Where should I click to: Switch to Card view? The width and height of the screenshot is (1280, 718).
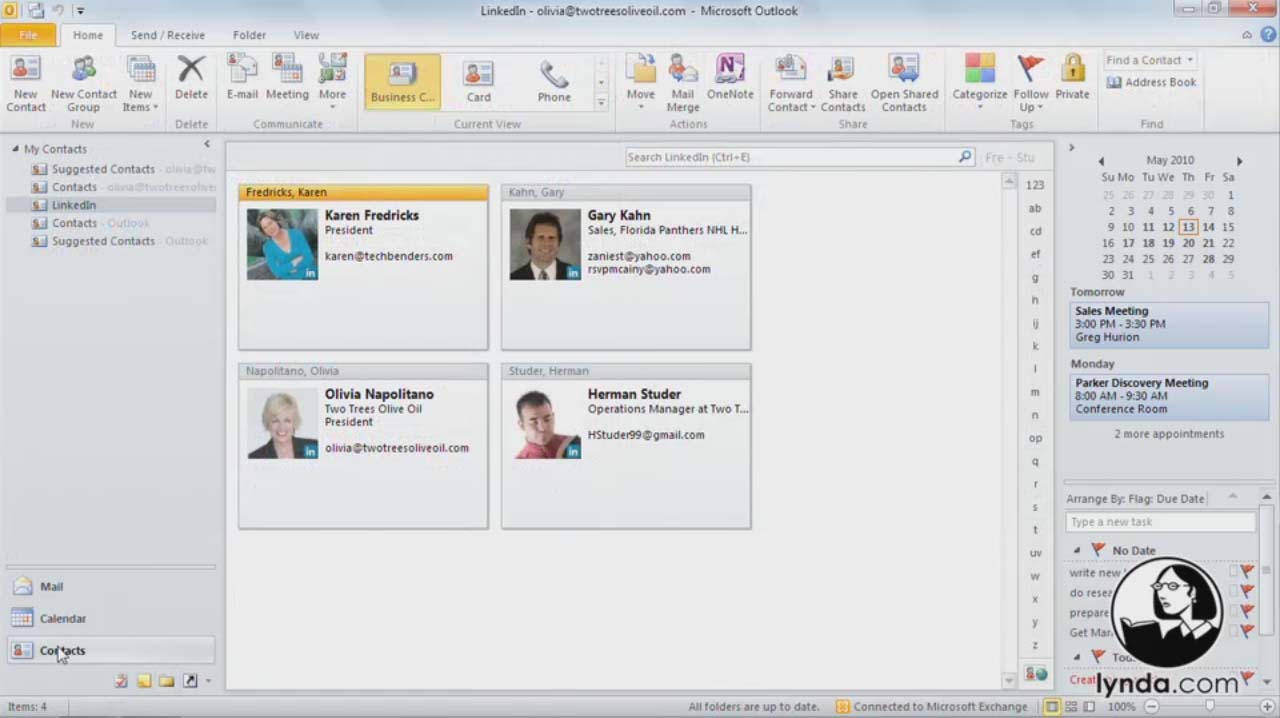(478, 81)
